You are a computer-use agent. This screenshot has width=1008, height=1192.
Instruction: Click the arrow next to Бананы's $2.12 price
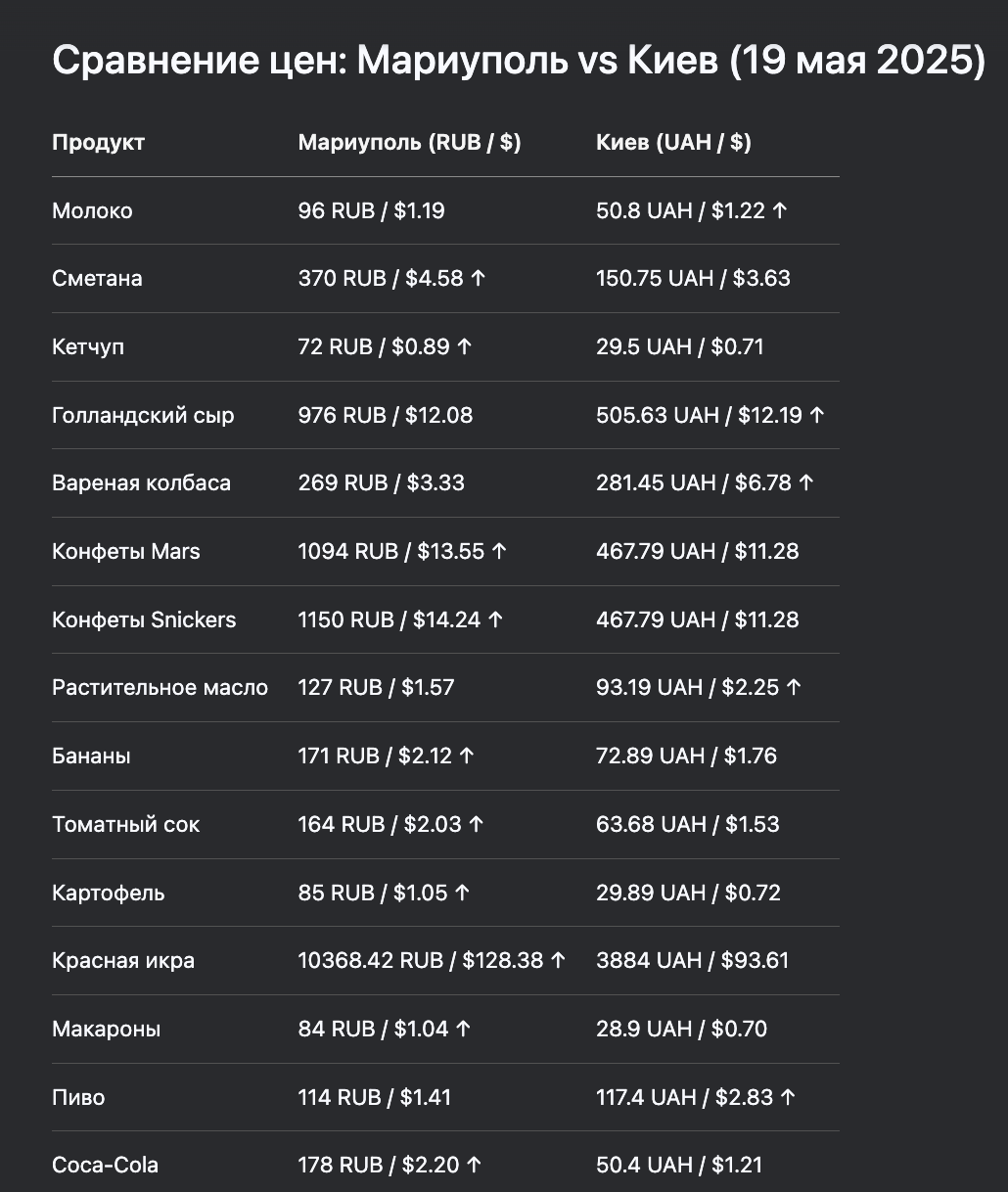(x=467, y=756)
